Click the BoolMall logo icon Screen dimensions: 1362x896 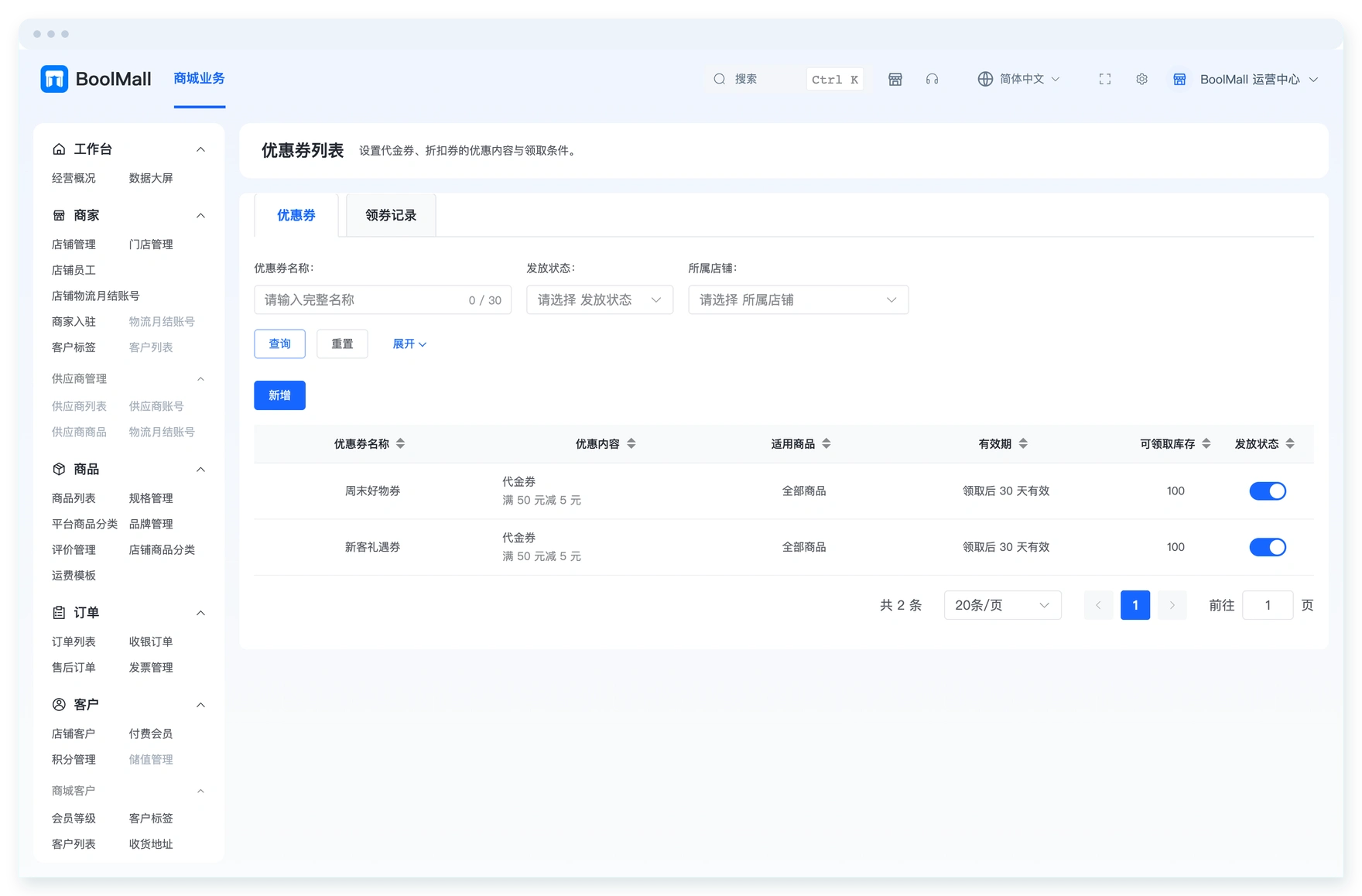pos(54,79)
